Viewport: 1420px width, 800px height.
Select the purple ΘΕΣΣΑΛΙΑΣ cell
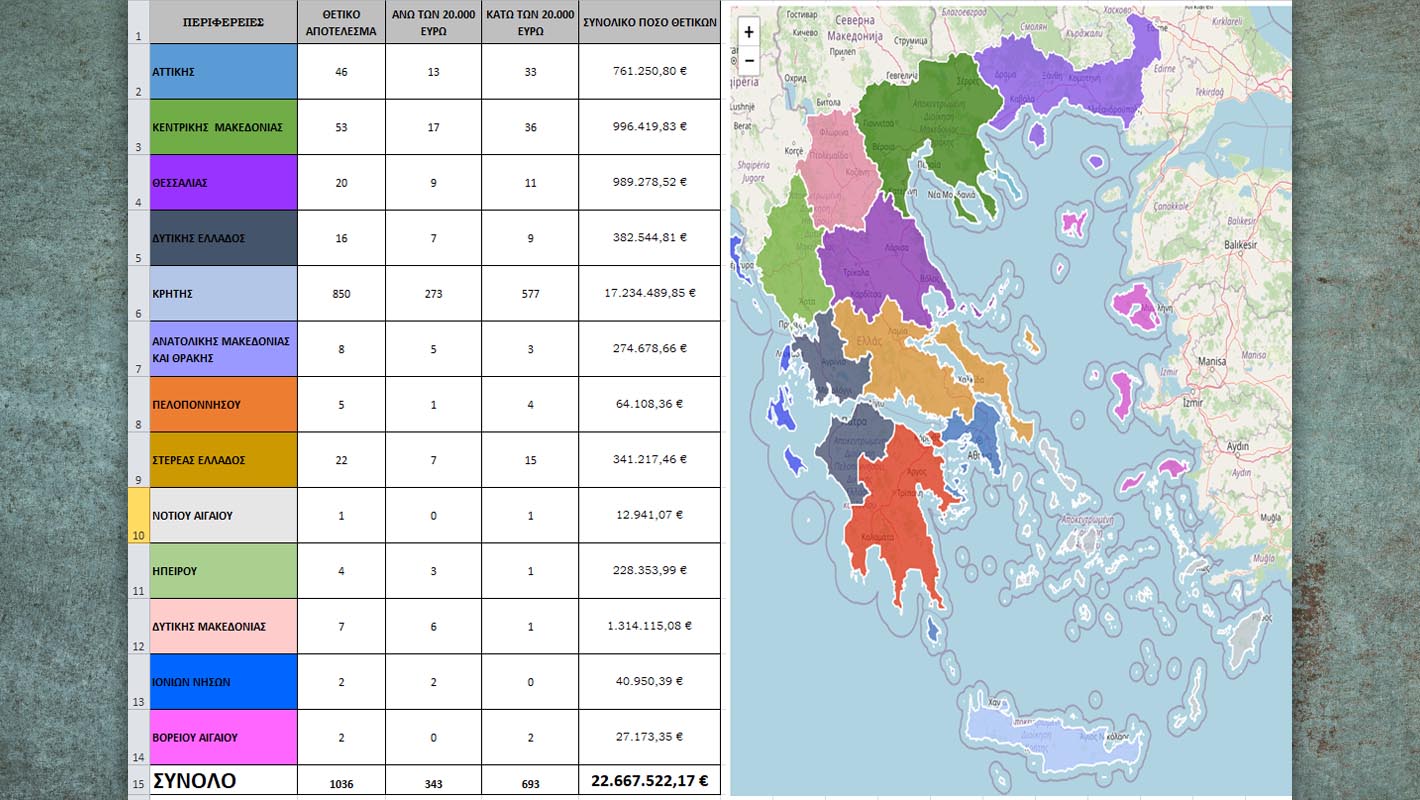[x=223, y=183]
